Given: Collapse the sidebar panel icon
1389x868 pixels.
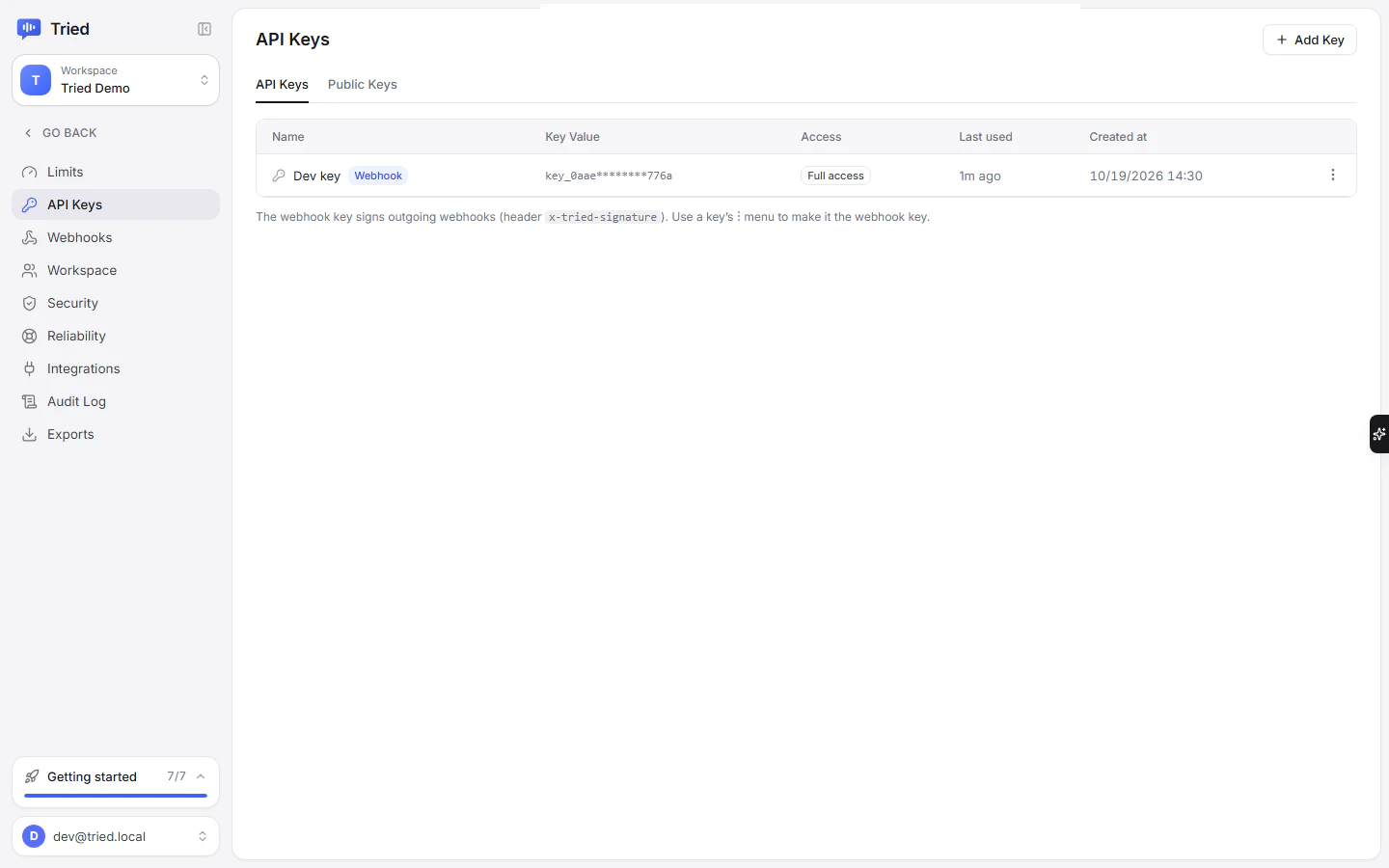Looking at the screenshot, I should click(204, 29).
